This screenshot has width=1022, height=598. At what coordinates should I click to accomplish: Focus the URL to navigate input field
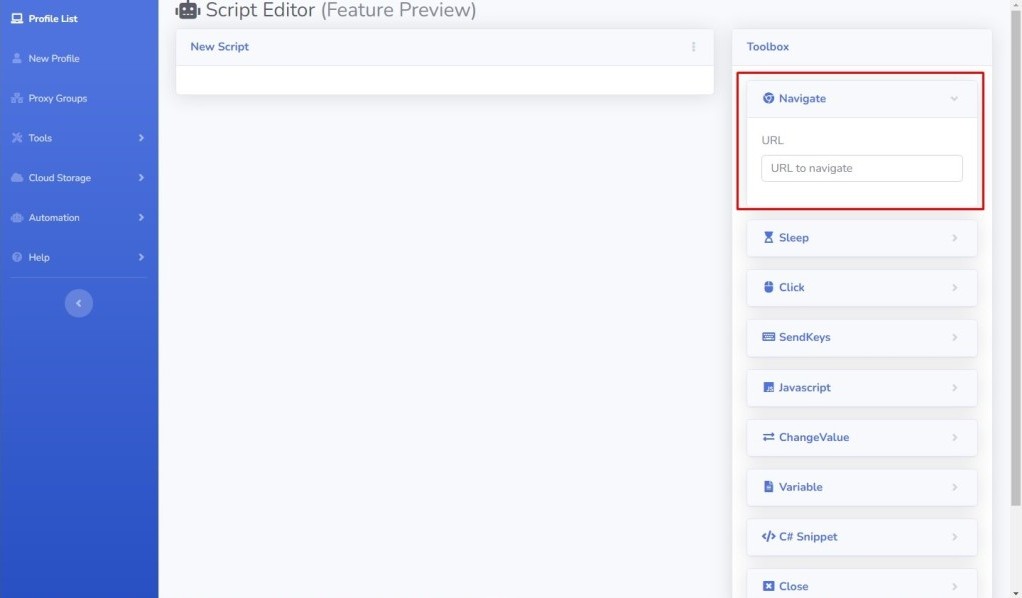click(862, 168)
